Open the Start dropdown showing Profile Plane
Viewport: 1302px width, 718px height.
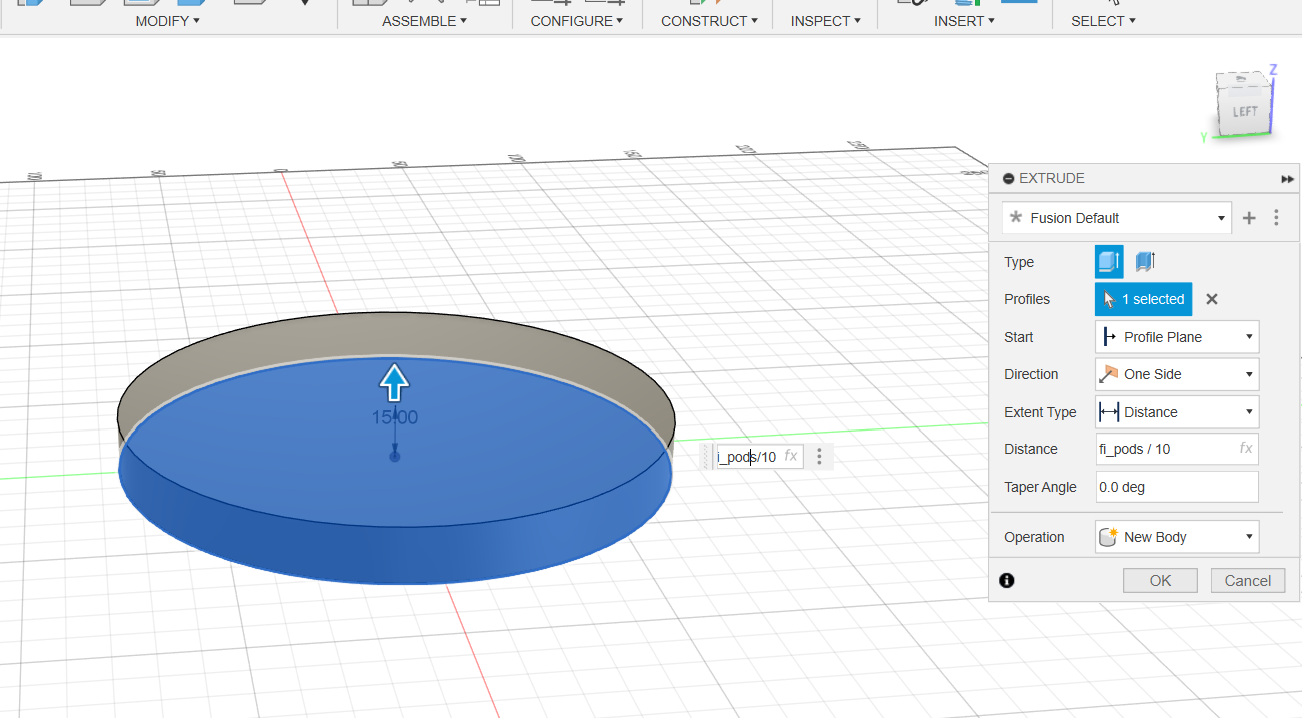[x=1177, y=337]
